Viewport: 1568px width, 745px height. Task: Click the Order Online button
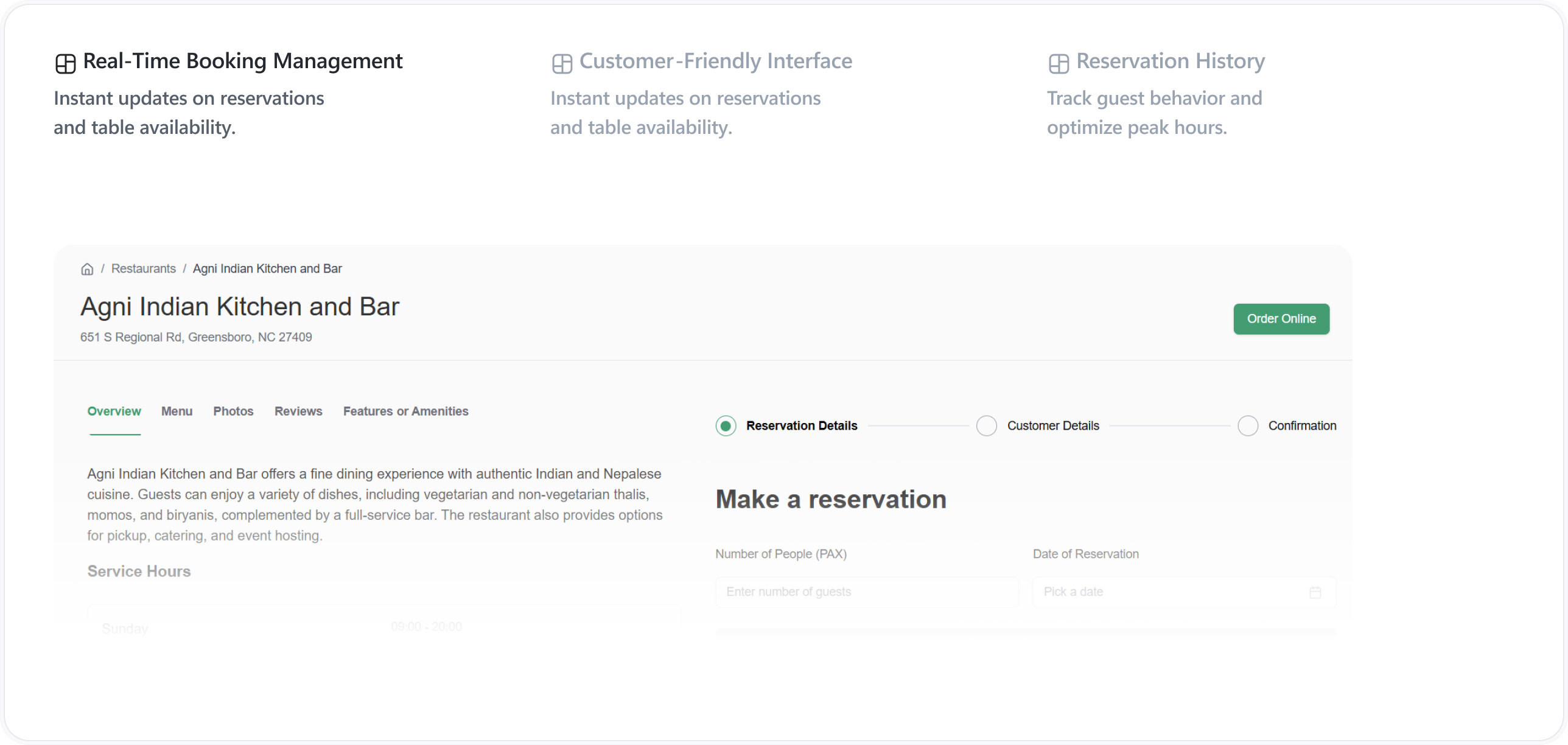point(1281,318)
